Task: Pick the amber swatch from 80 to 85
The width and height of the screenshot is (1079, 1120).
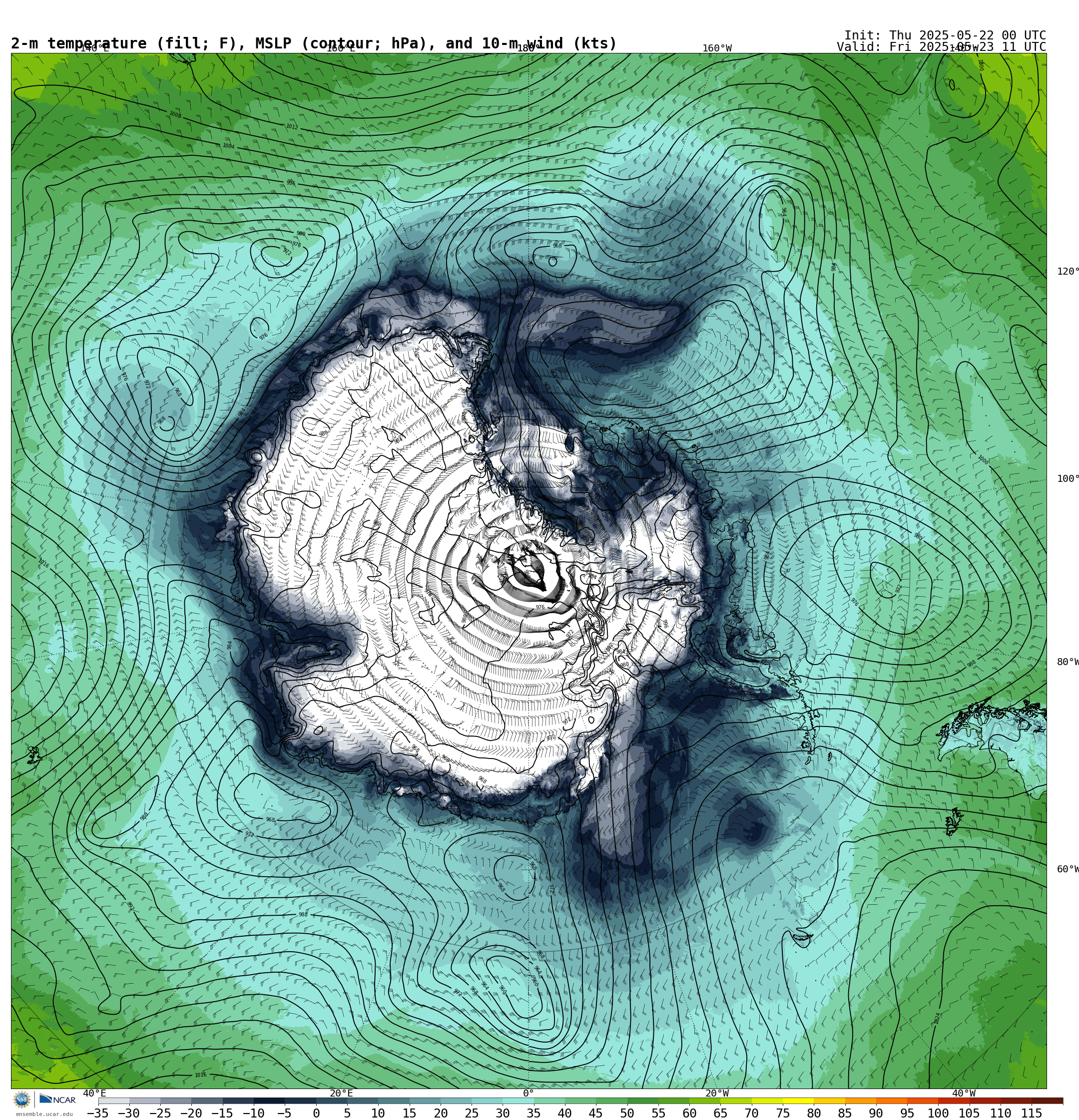Action: tap(829, 1101)
